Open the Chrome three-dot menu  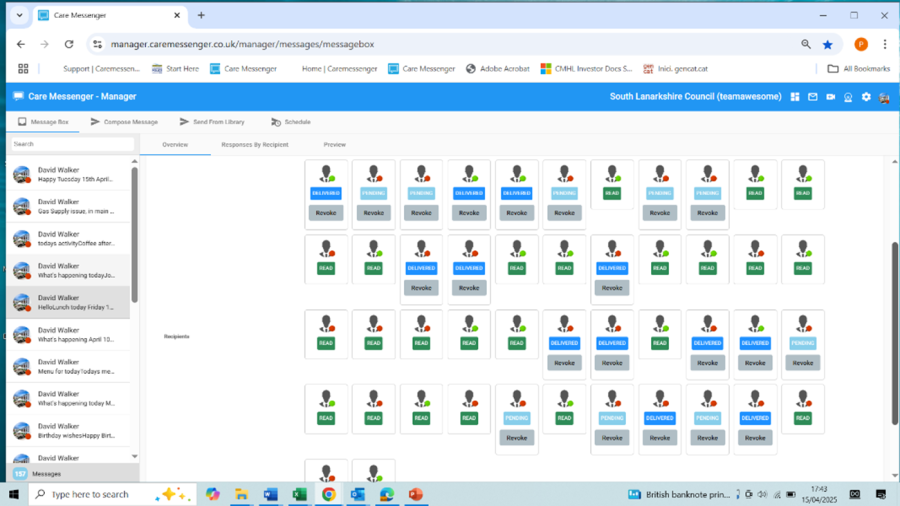[885, 44]
